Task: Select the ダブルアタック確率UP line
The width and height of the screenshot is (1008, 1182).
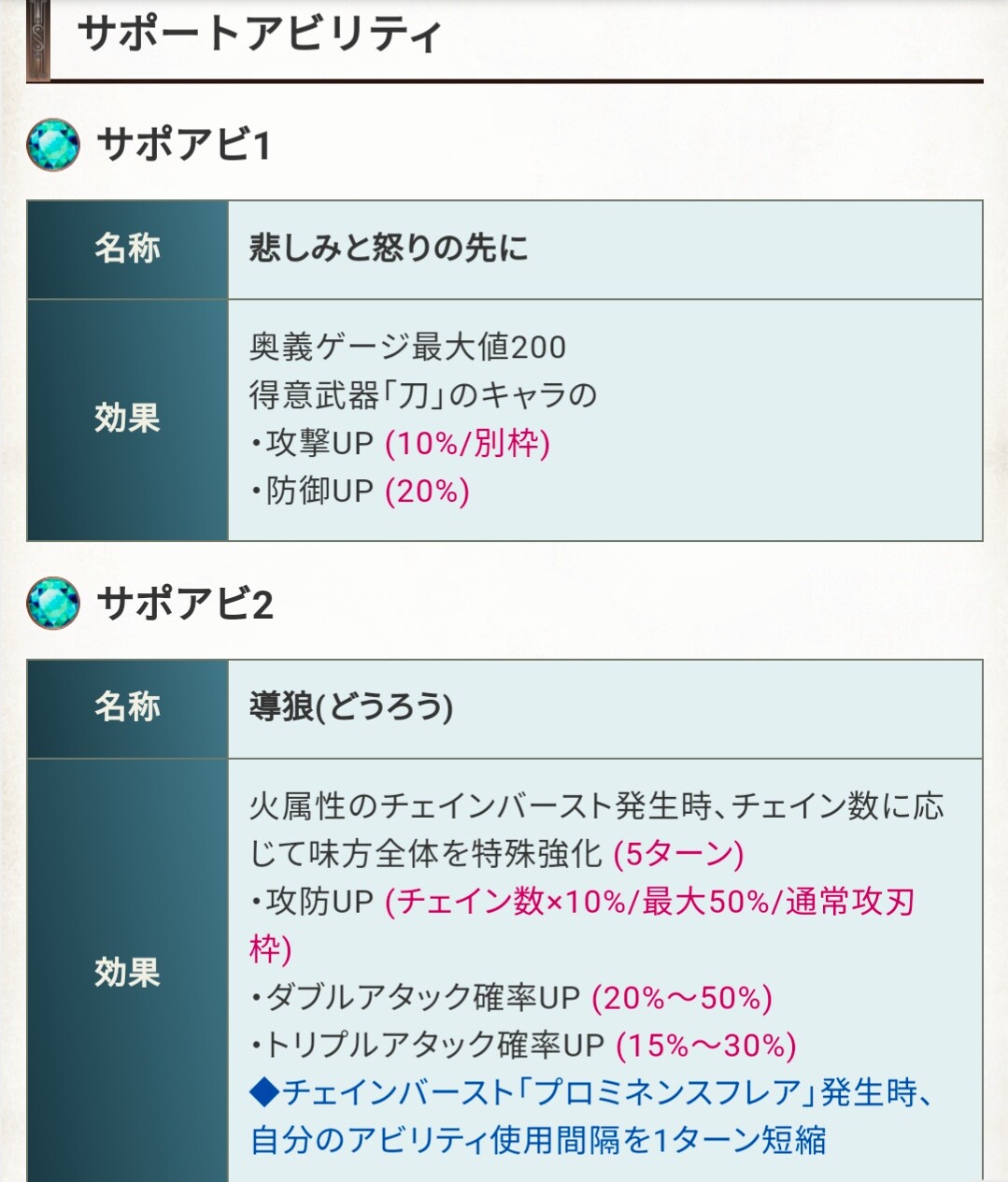Action: coord(510,997)
